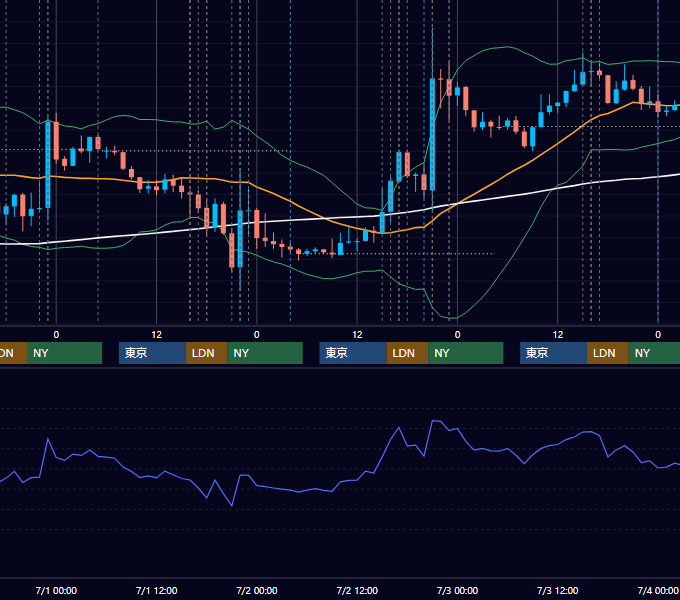Click the 東京 session block for 7/1
680x600 pixels.
tap(152, 353)
